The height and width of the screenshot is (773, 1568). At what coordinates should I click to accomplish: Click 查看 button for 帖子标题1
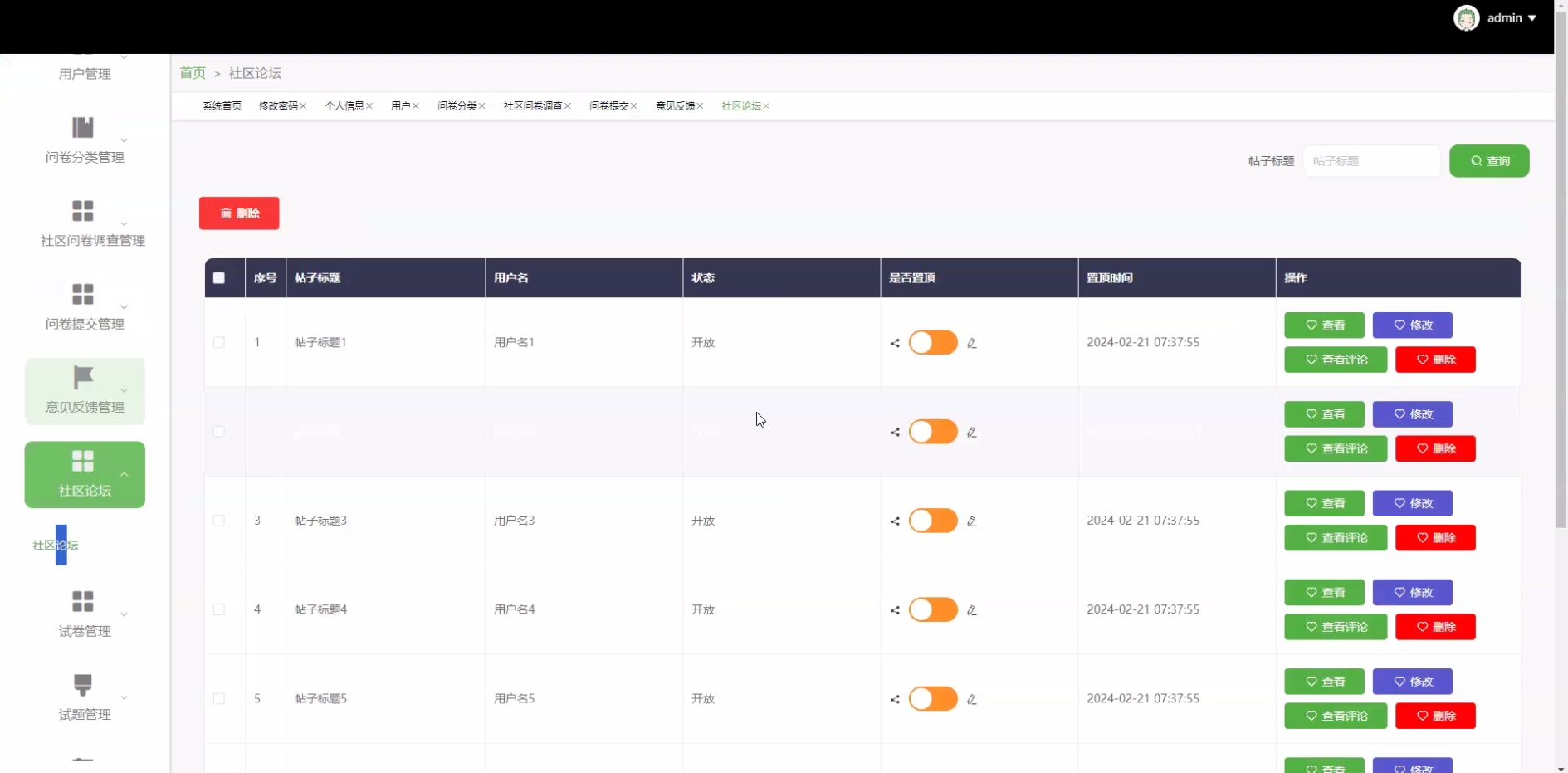click(x=1324, y=325)
